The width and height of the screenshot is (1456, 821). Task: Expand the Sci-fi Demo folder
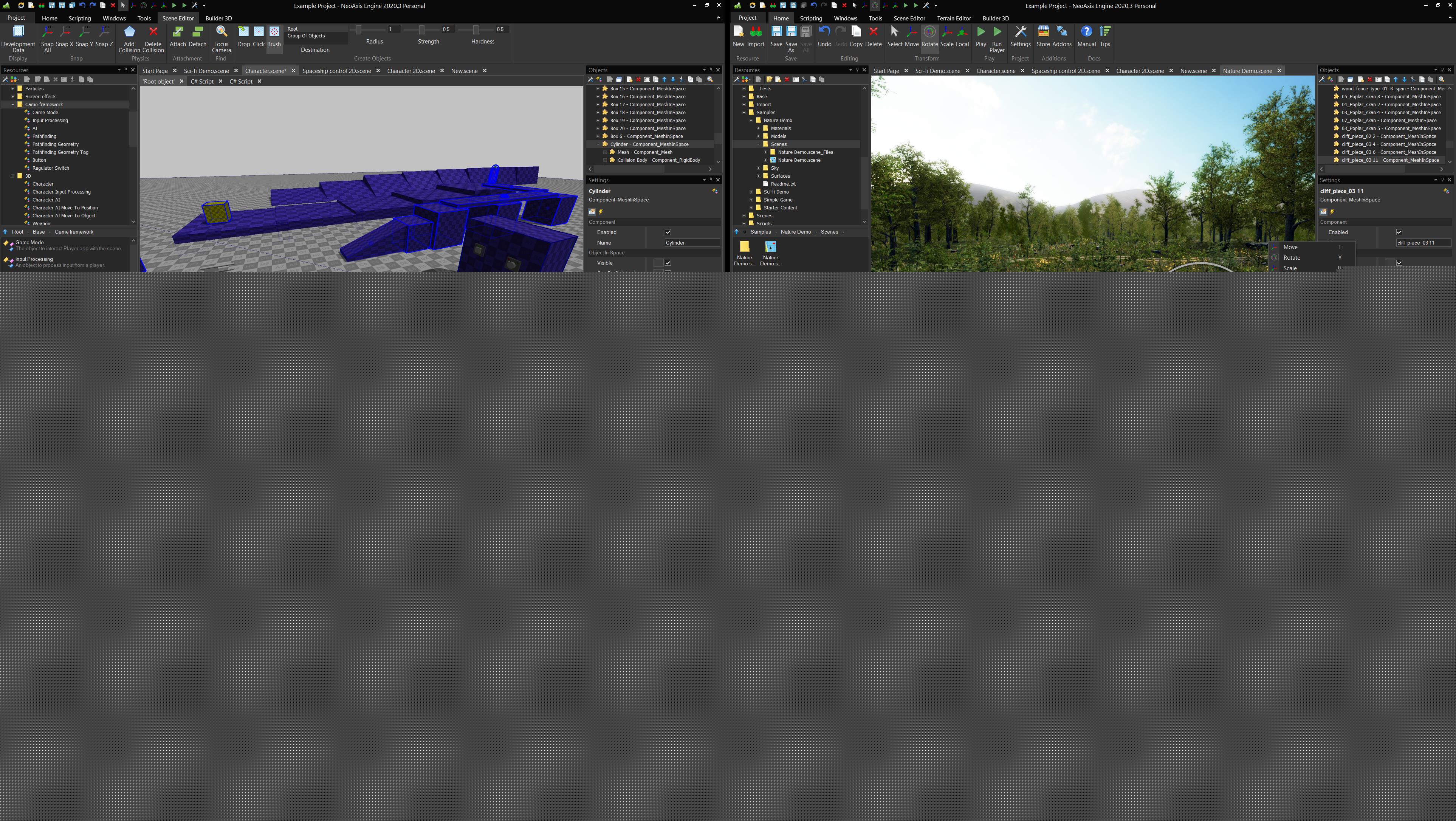click(x=751, y=192)
